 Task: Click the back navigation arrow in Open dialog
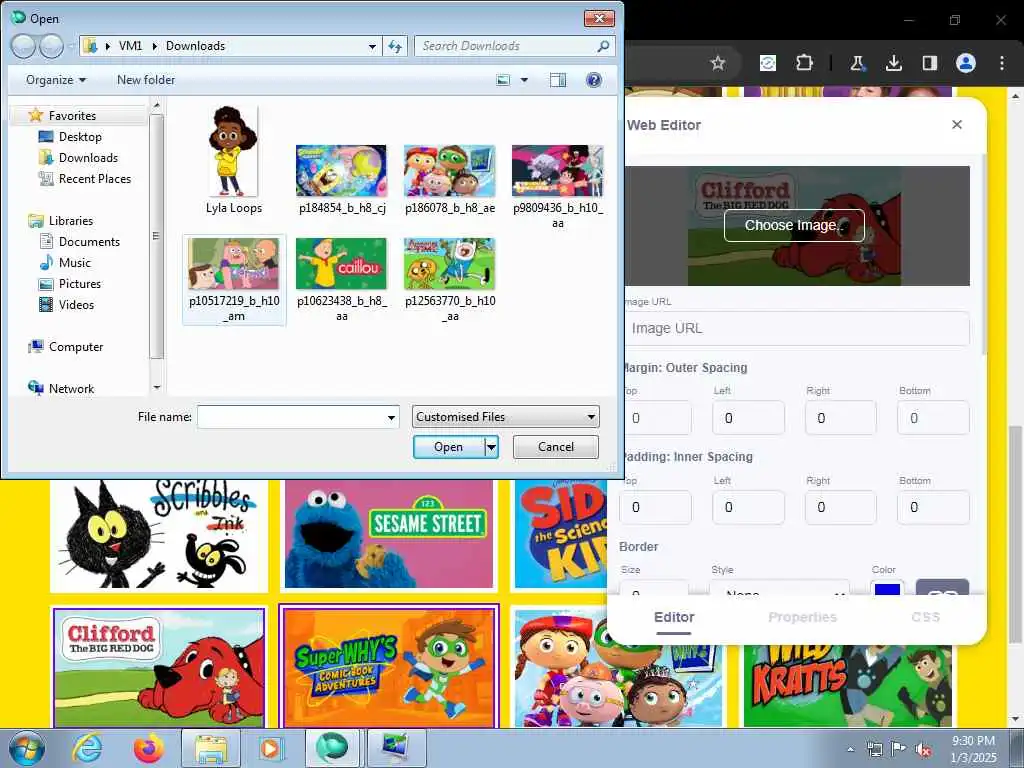(24, 46)
